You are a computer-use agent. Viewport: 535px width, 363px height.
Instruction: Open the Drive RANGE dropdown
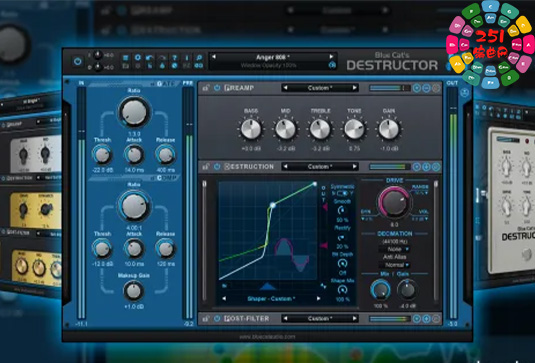click(421, 193)
